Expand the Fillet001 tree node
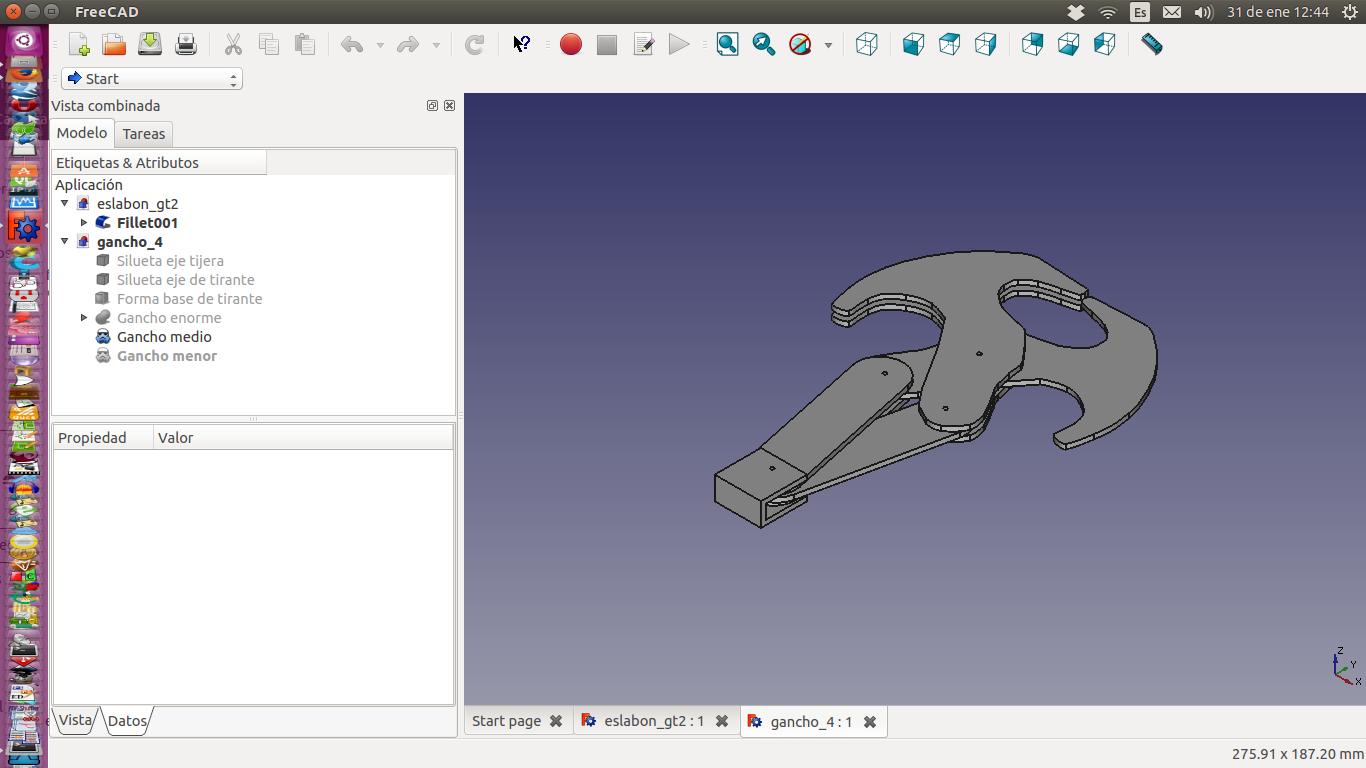This screenshot has width=1366, height=768. [x=84, y=223]
